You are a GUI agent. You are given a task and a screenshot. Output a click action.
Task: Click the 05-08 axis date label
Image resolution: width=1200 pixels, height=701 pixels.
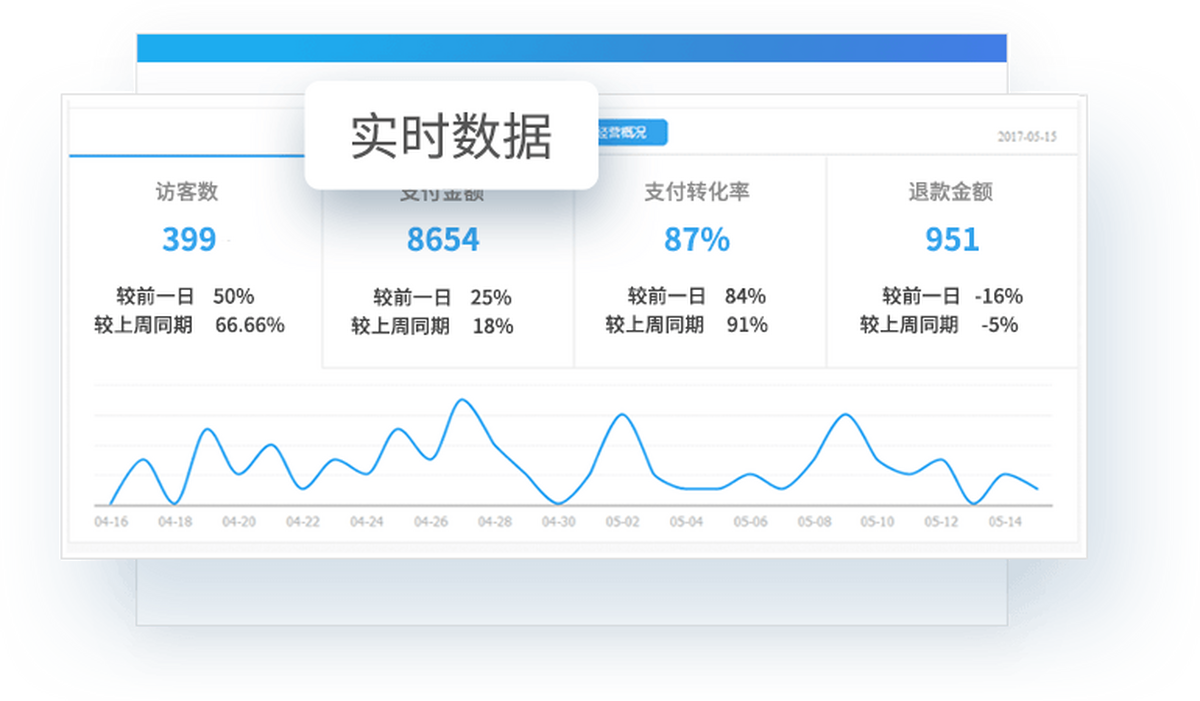813,522
